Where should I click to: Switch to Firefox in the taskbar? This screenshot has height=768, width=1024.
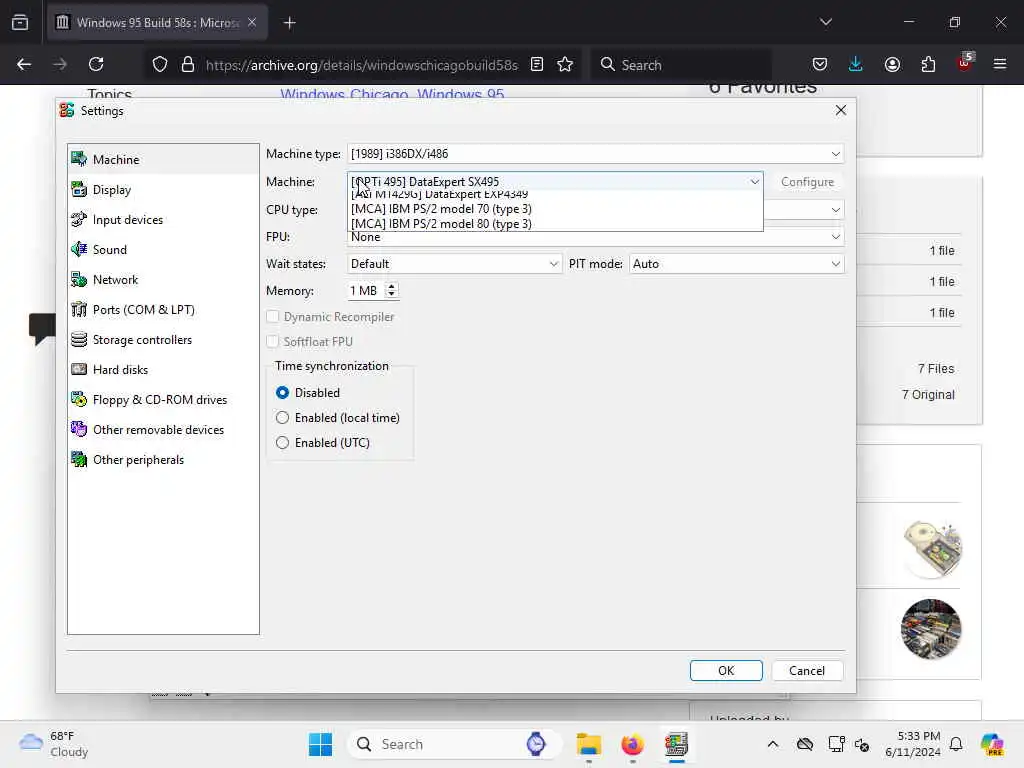pyautogui.click(x=632, y=744)
